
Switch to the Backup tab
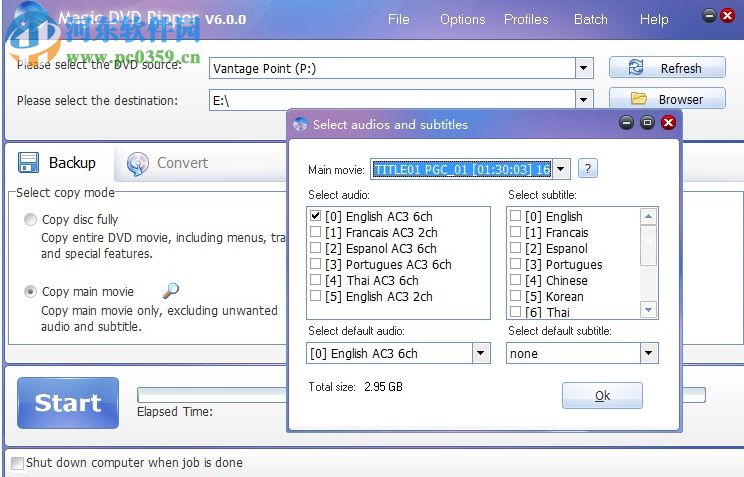(x=59, y=163)
